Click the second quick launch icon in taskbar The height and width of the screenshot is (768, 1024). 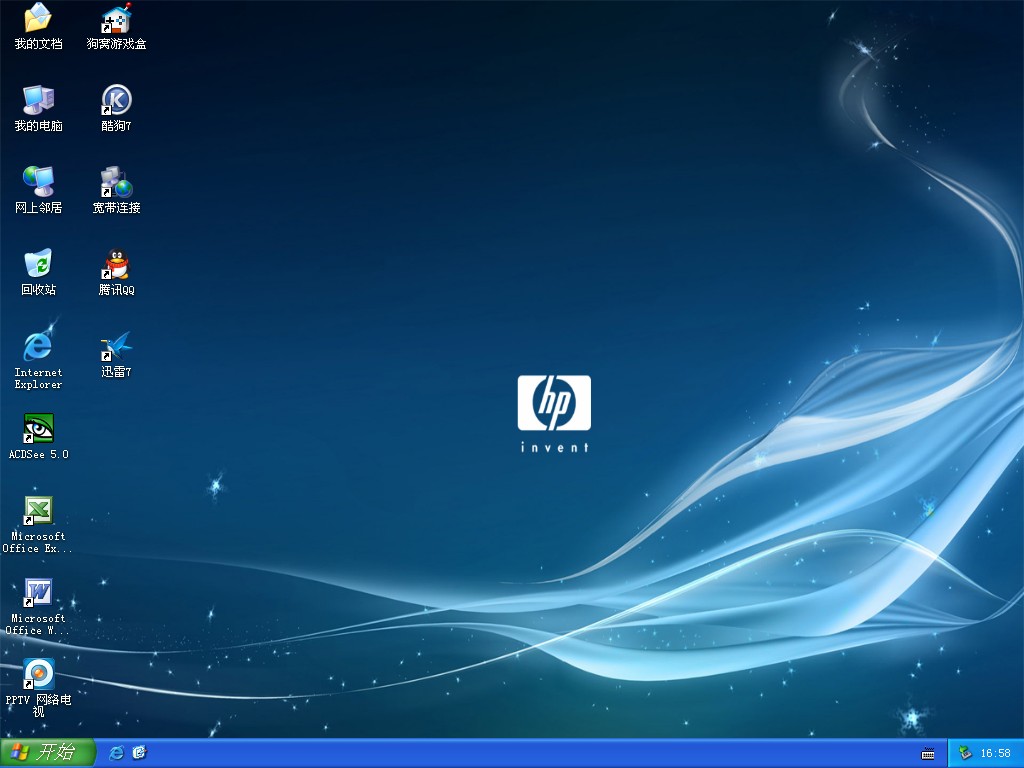(x=139, y=753)
